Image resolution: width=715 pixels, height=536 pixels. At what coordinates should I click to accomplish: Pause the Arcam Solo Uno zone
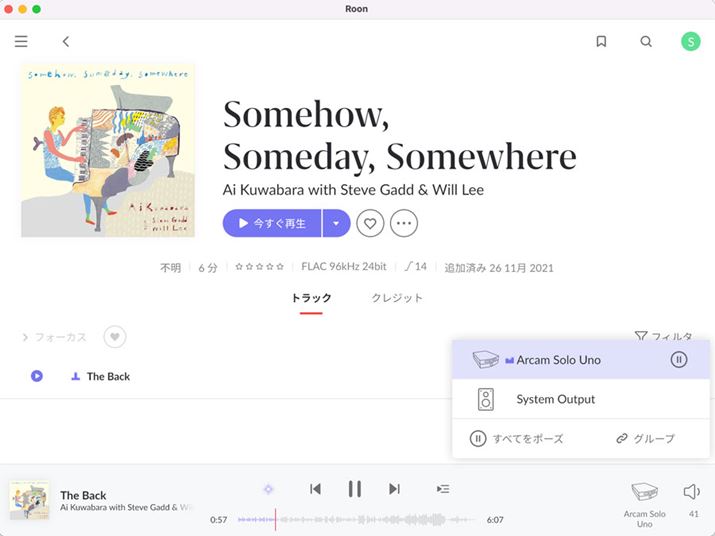(x=679, y=360)
